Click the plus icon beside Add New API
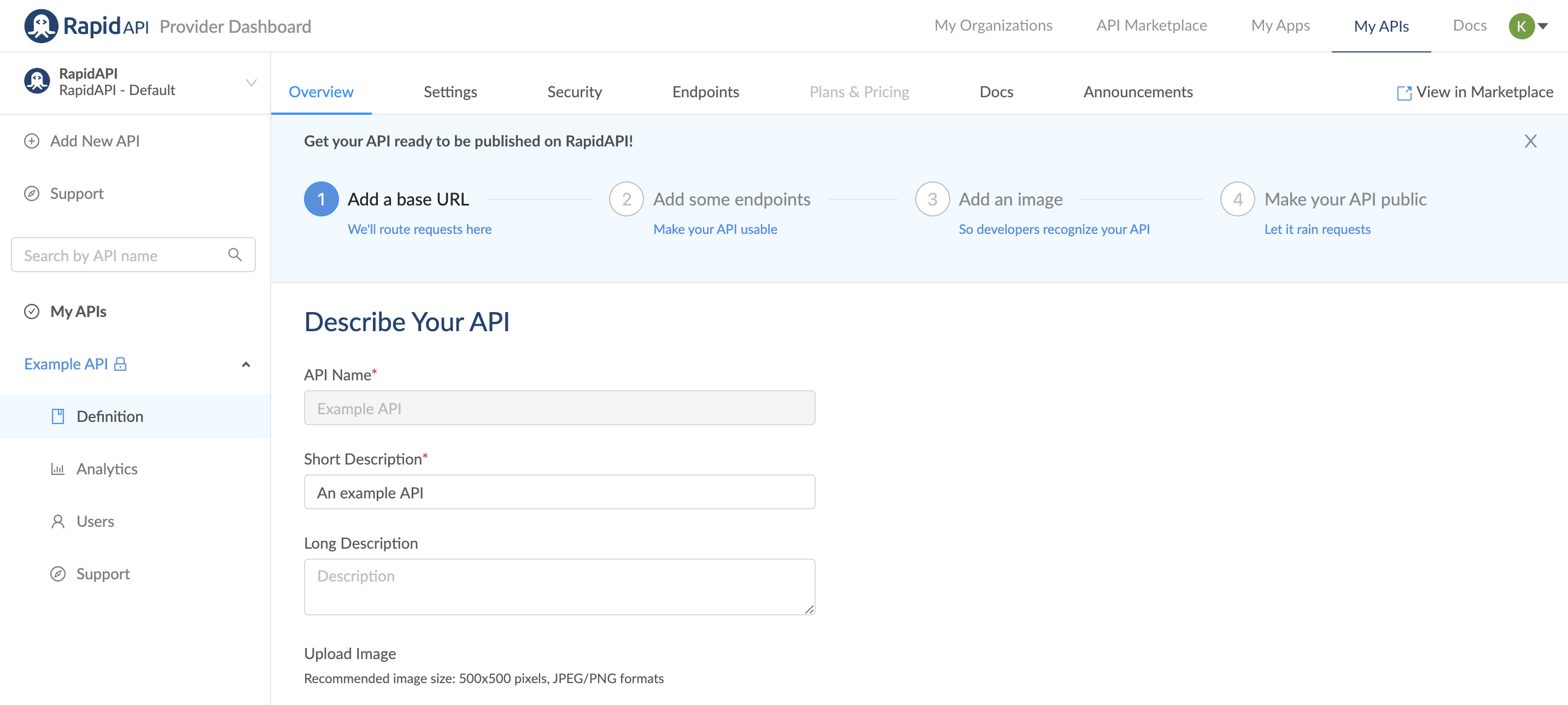The height and width of the screenshot is (705, 1568). pos(32,141)
